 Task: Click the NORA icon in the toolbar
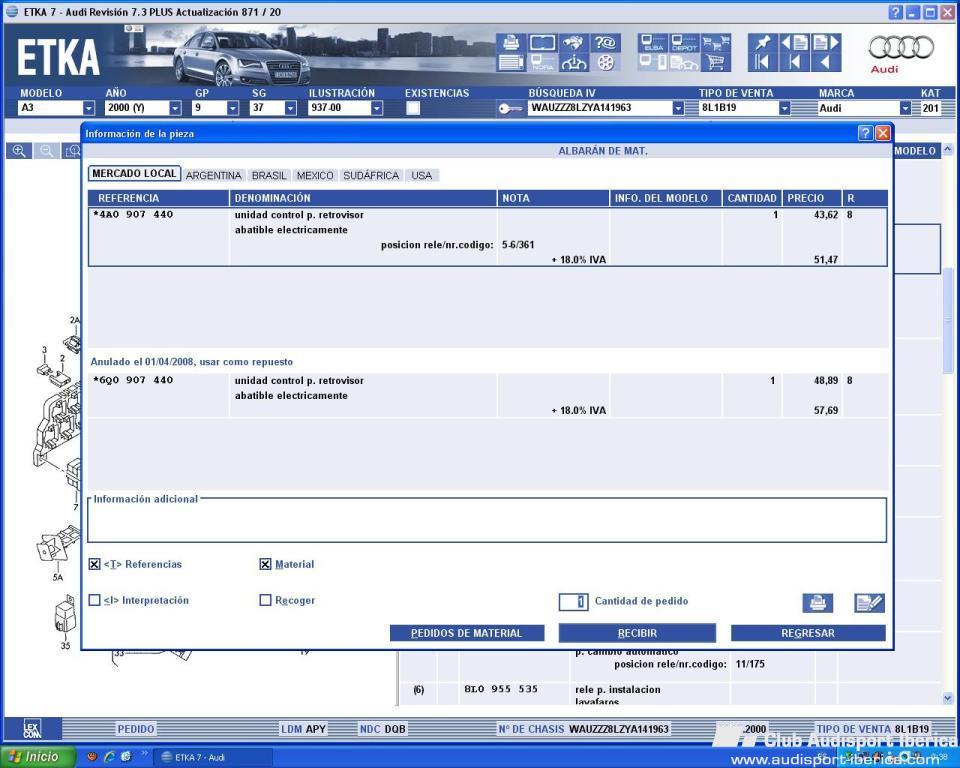542,62
